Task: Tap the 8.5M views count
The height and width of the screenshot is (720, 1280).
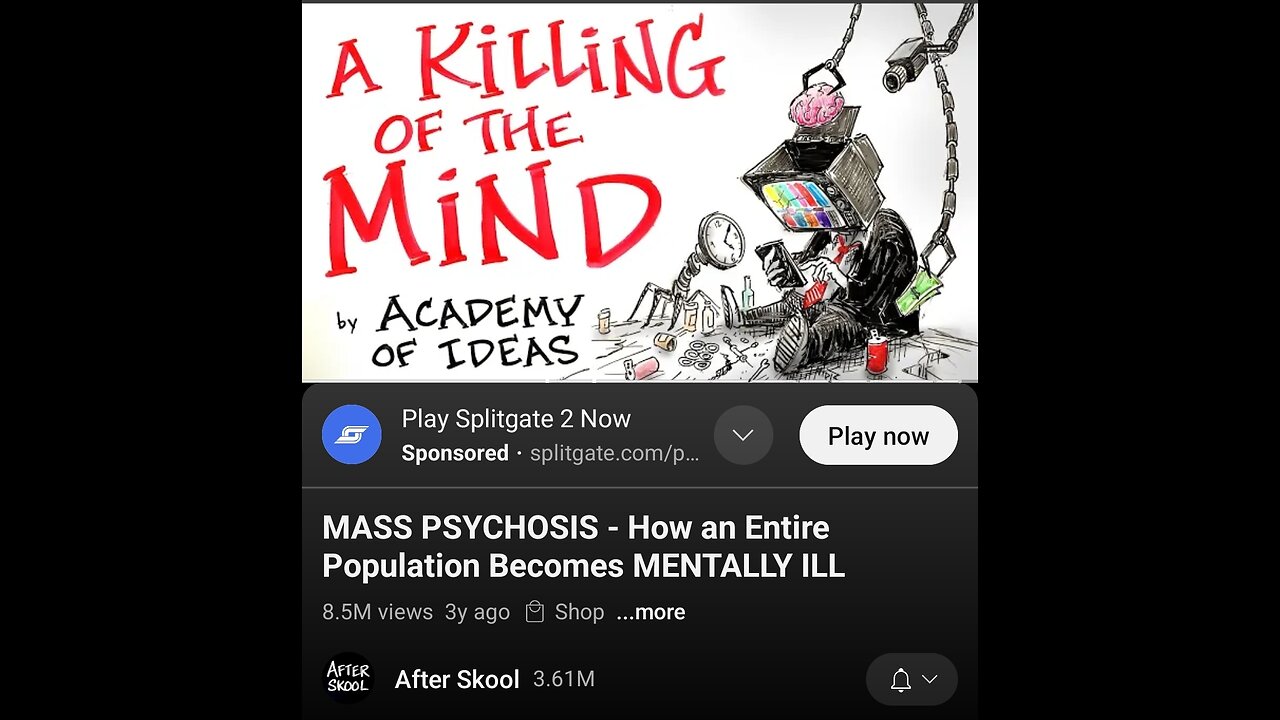Action: 377,612
